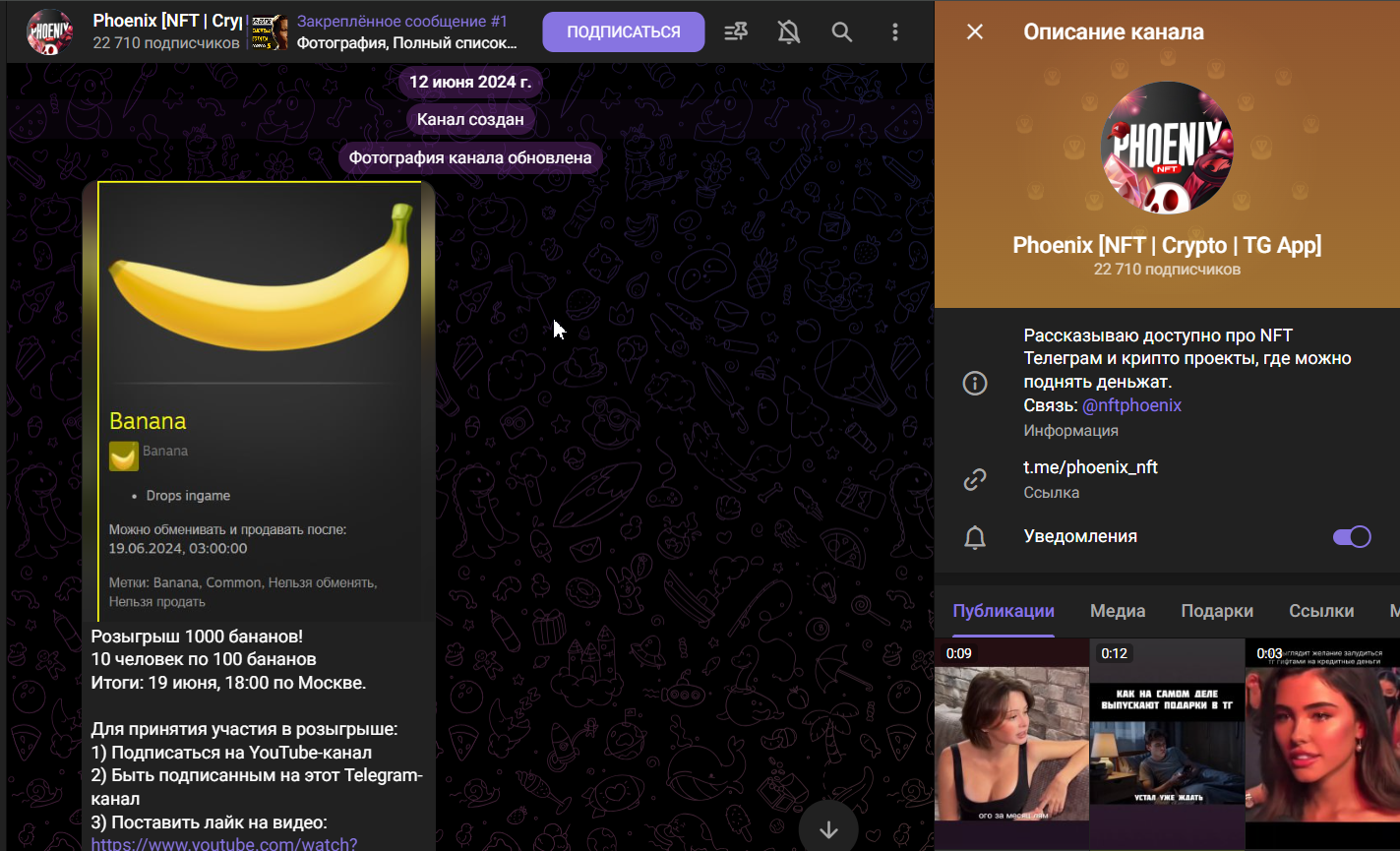This screenshot has height=851, width=1400.
Task: Click the pinned message thumbnail image
Action: point(268,32)
